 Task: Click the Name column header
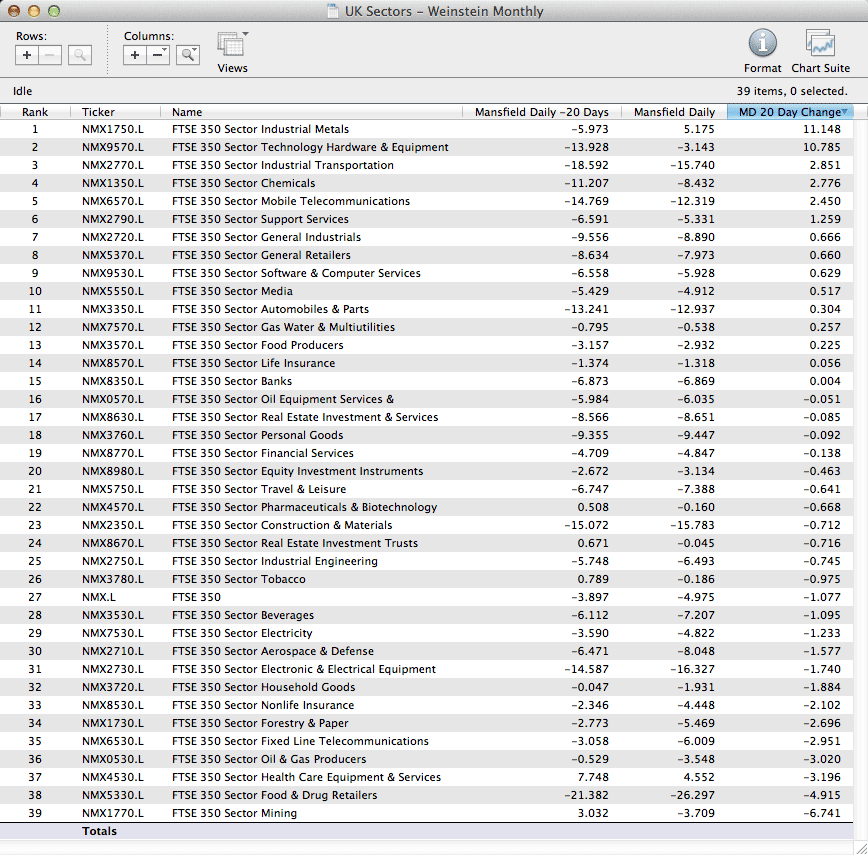(187, 112)
